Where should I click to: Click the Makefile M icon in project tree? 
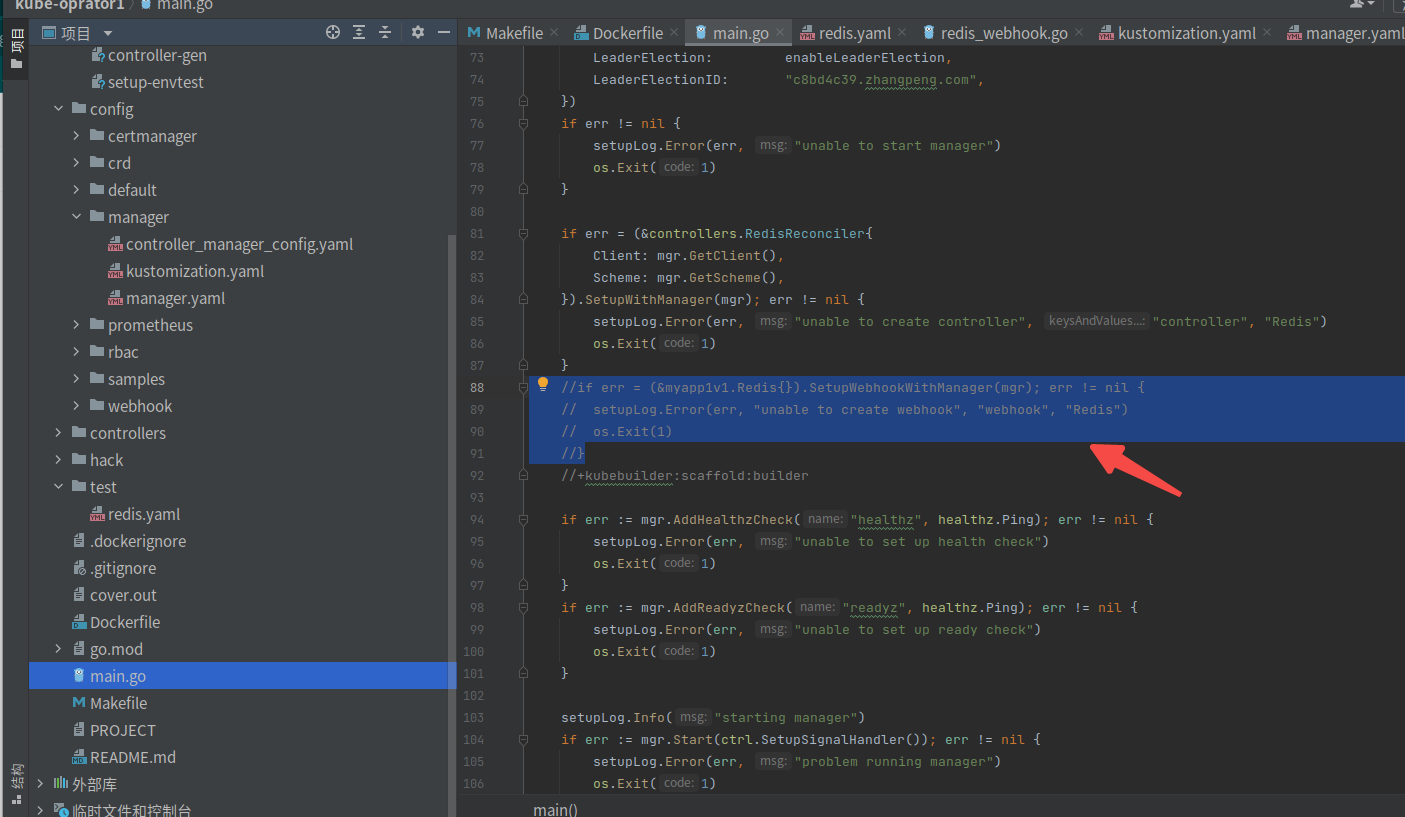point(79,703)
